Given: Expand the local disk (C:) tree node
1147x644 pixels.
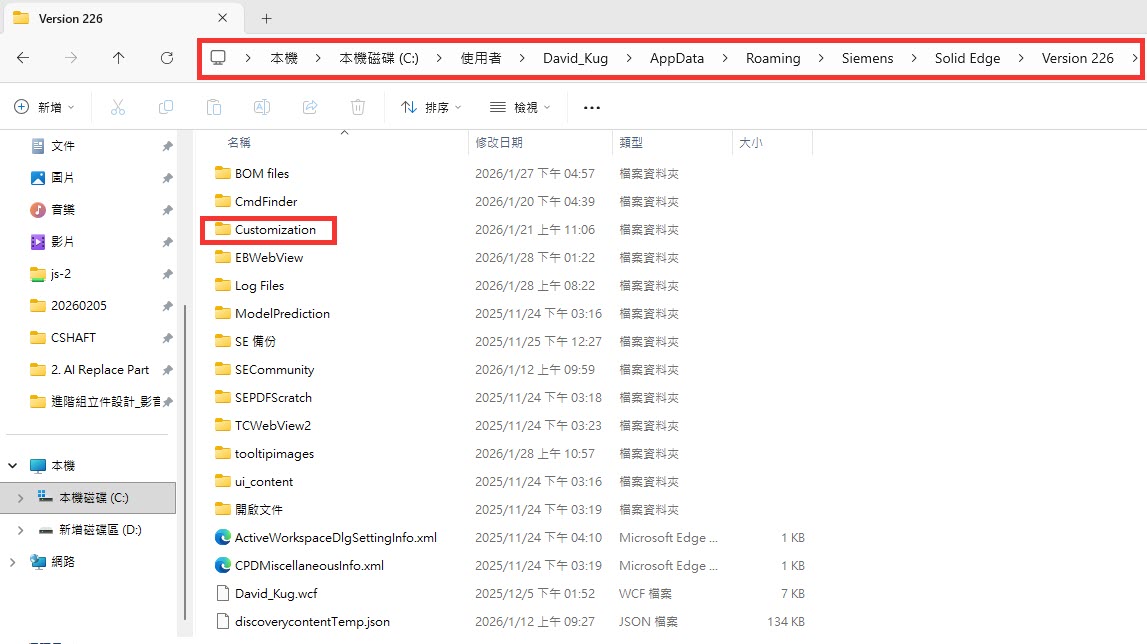Looking at the screenshot, I should point(21,498).
